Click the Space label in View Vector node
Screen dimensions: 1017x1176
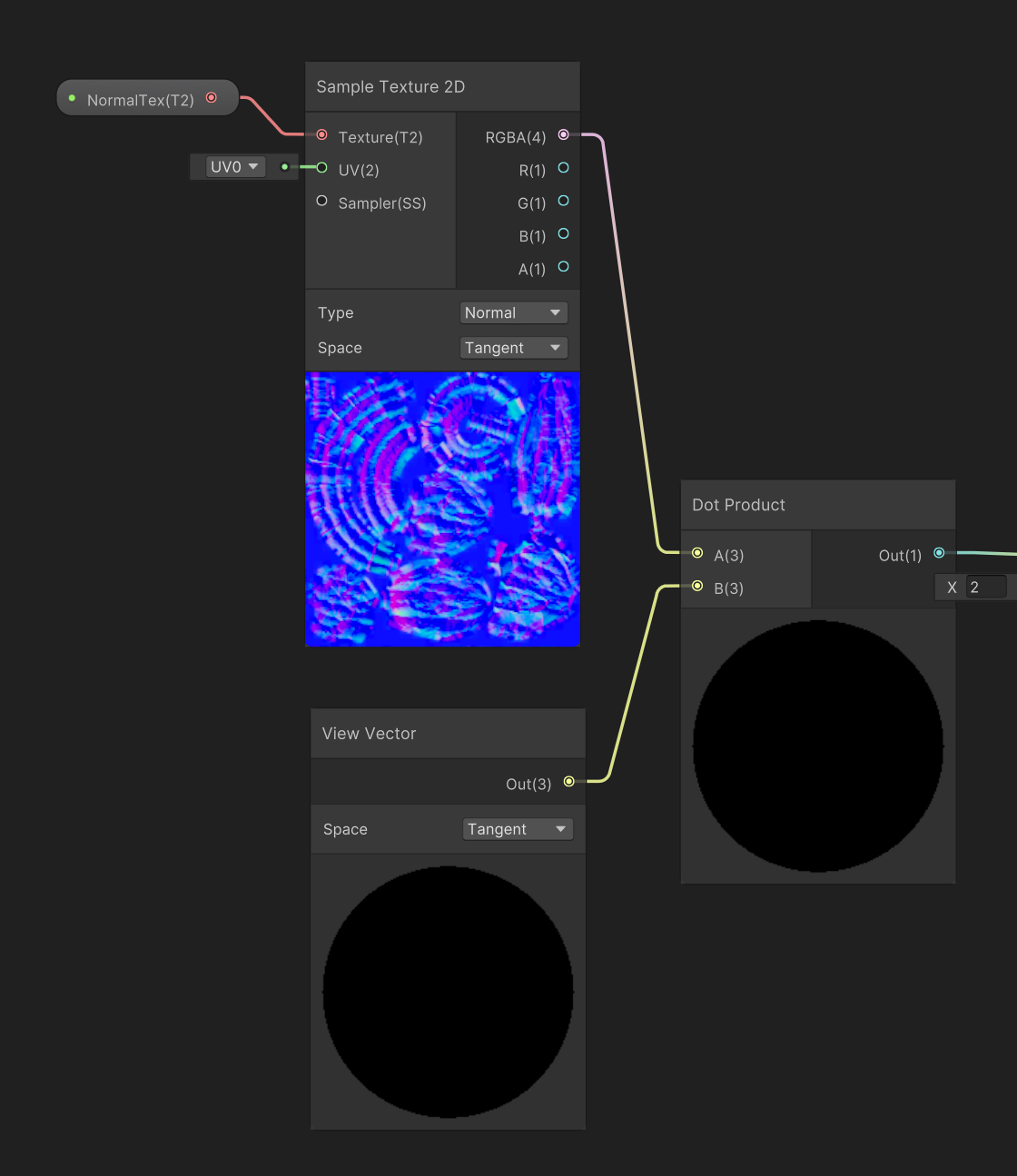click(345, 829)
